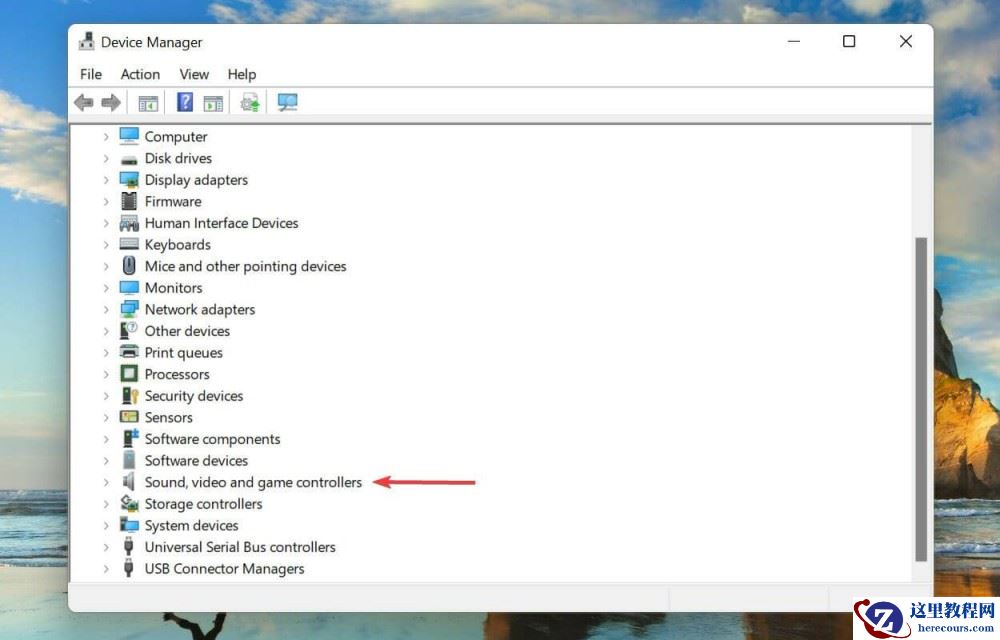The height and width of the screenshot is (640, 1000).
Task: Click the Security devices key icon
Action: 130,395
